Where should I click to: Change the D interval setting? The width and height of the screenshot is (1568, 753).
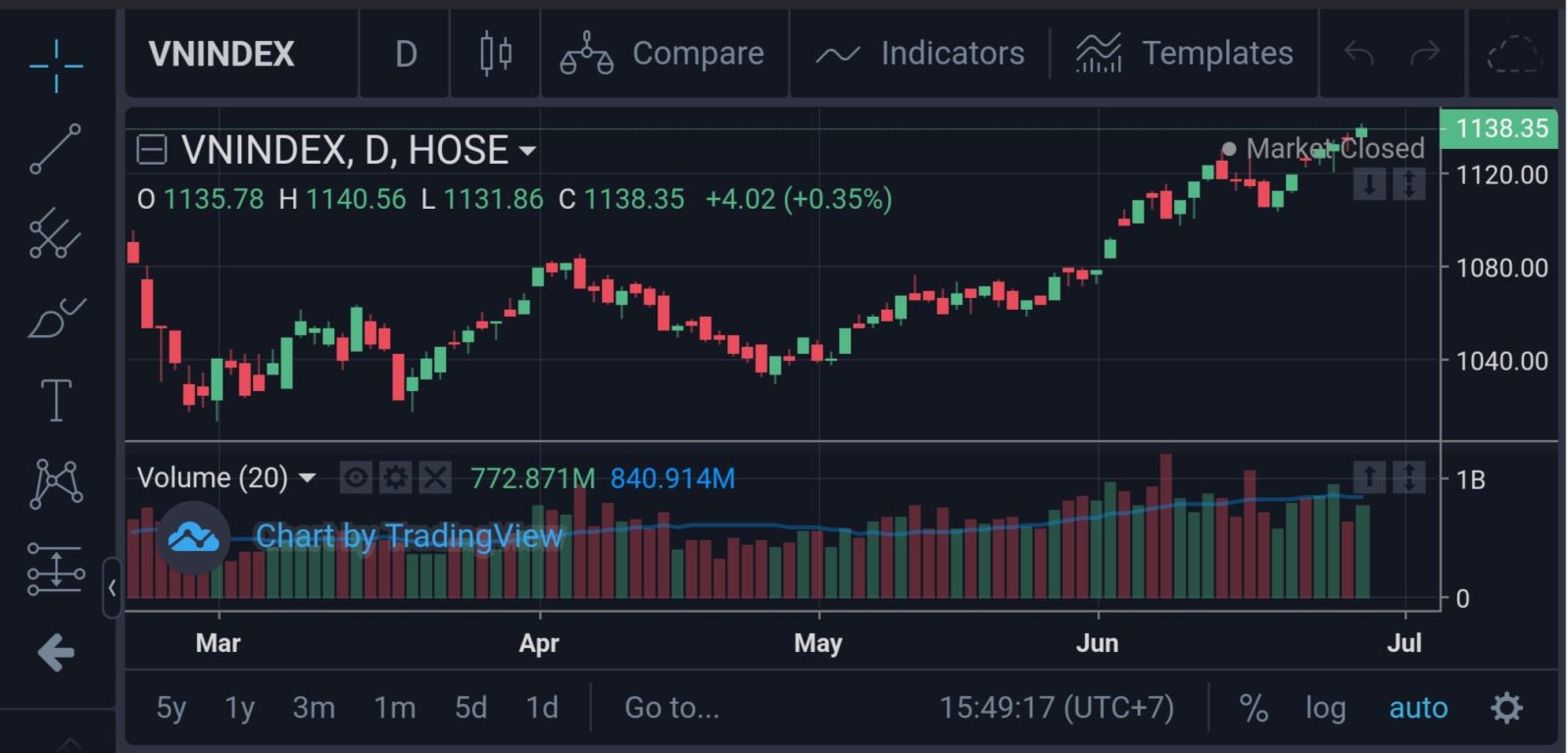pos(406,54)
